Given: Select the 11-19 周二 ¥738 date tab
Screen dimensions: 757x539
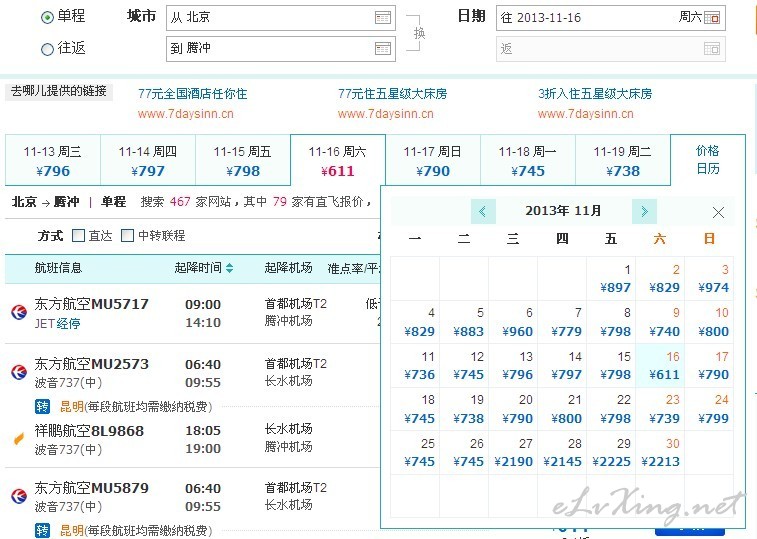Looking at the screenshot, I should (x=623, y=160).
